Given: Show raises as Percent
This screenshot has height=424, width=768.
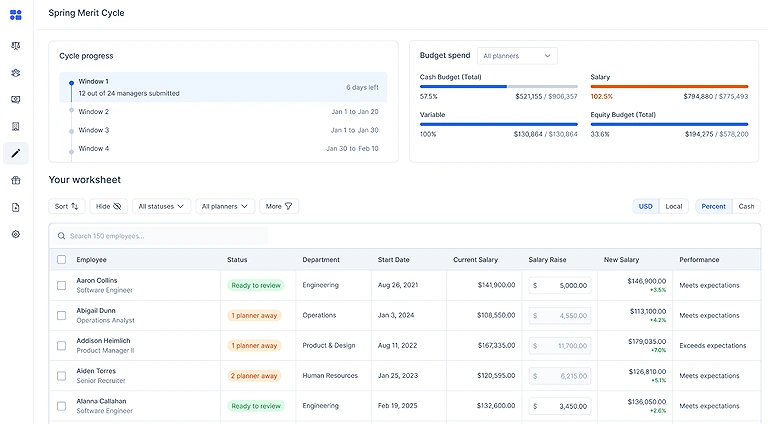Looking at the screenshot, I should (x=713, y=207).
